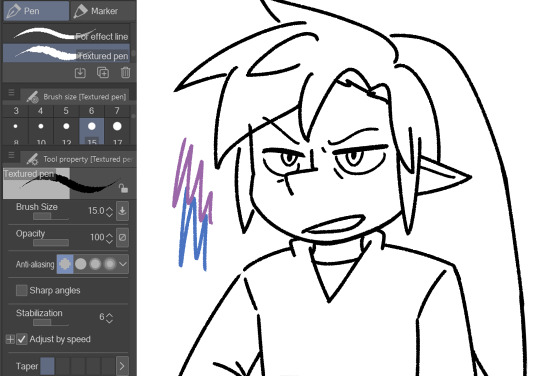Open Brush Size dynamics settings button

click(x=122, y=210)
